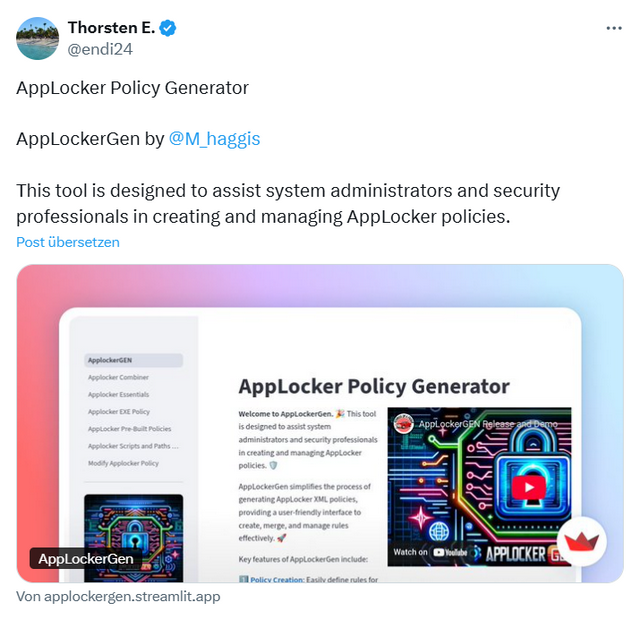Select Applocker Combiner sidebar item
The width and height of the screenshot is (640, 620).
tap(118, 377)
